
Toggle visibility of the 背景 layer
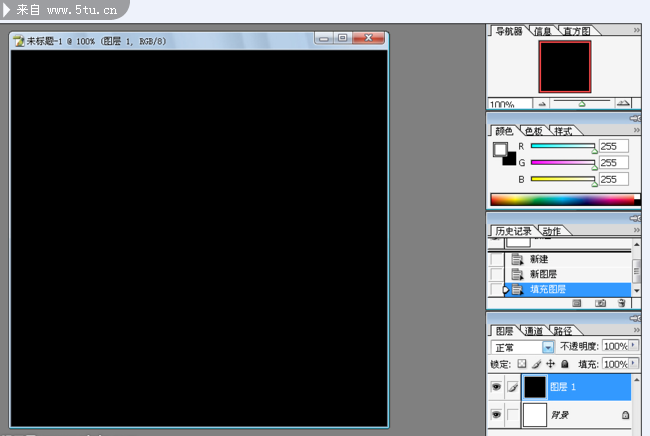[x=496, y=414]
